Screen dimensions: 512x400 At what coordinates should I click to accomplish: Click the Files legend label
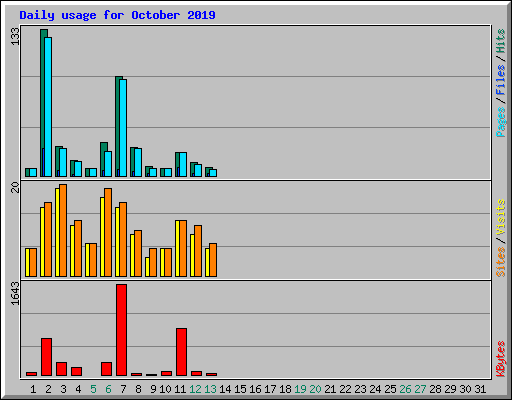pyautogui.click(x=501, y=80)
